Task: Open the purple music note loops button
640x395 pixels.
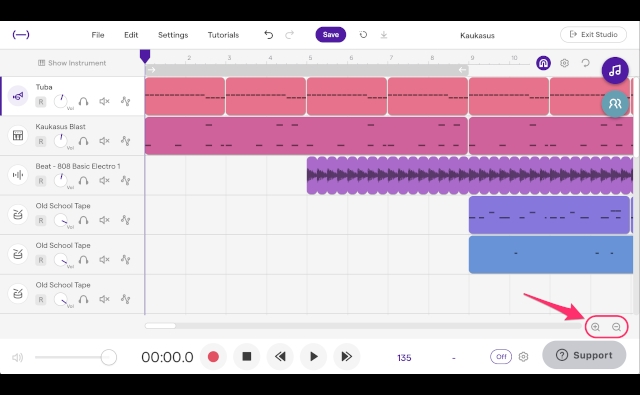Action: click(x=615, y=70)
